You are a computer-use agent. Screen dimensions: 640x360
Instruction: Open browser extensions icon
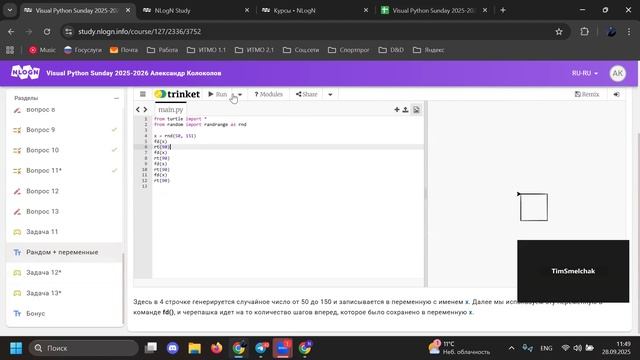point(584,31)
